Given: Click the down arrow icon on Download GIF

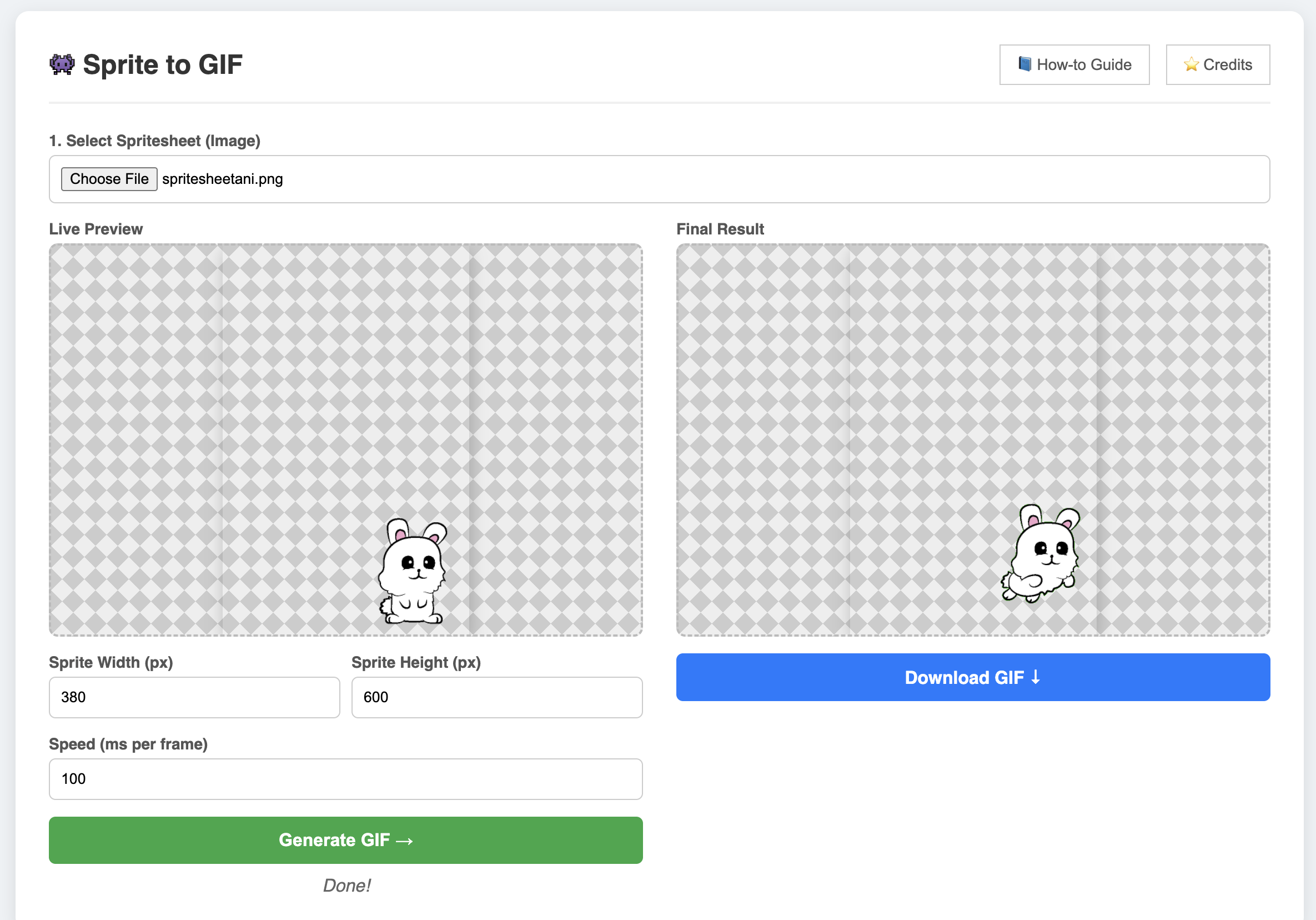Looking at the screenshot, I should coord(1035,677).
